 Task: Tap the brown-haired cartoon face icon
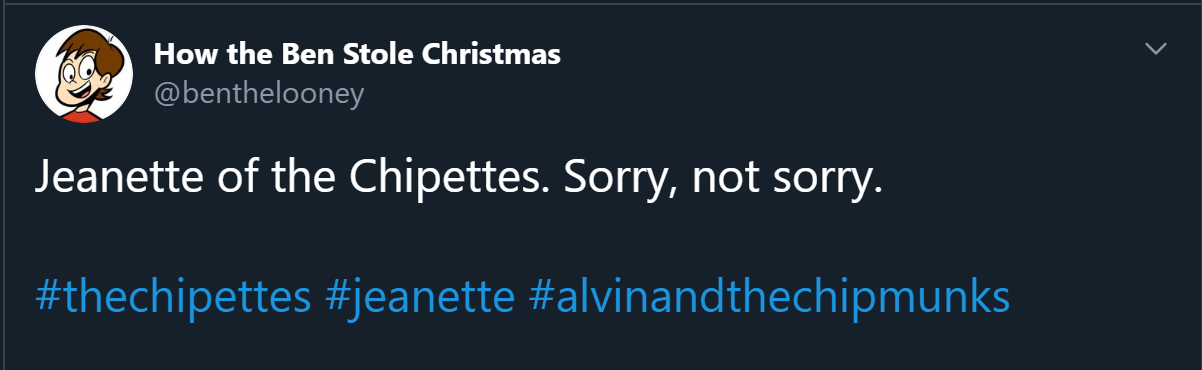(84, 74)
